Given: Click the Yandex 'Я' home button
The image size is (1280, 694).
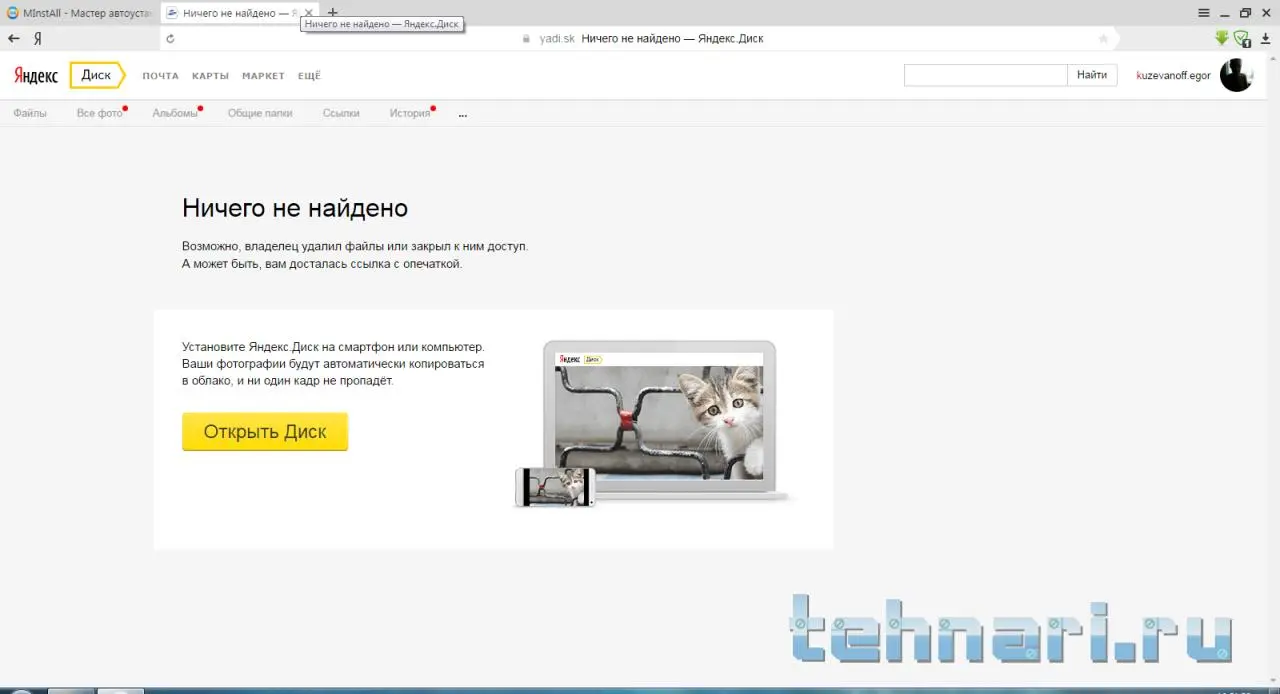Looking at the screenshot, I should (x=37, y=38).
